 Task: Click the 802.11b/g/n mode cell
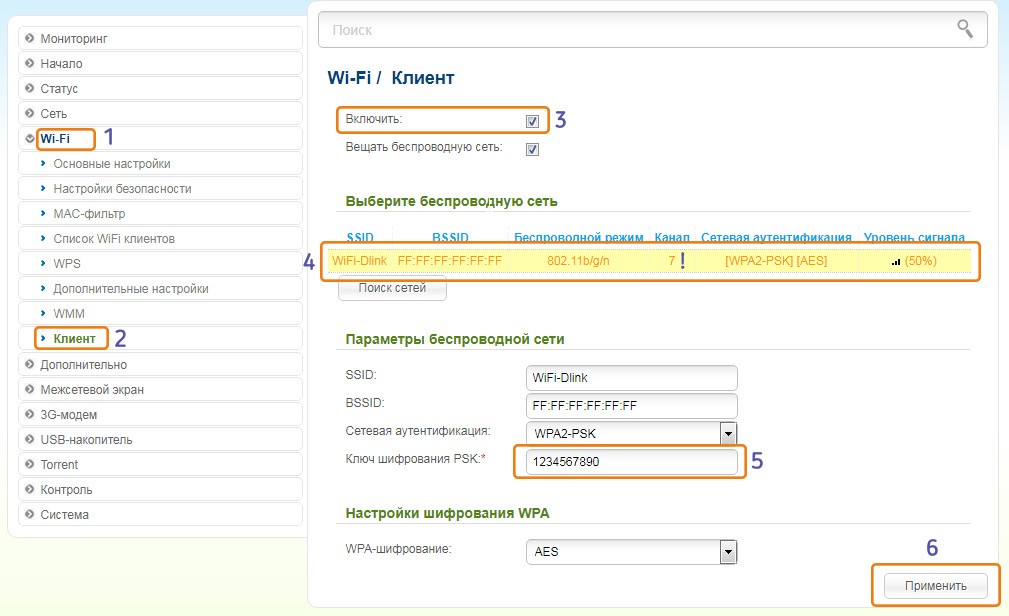pos(578,261)
